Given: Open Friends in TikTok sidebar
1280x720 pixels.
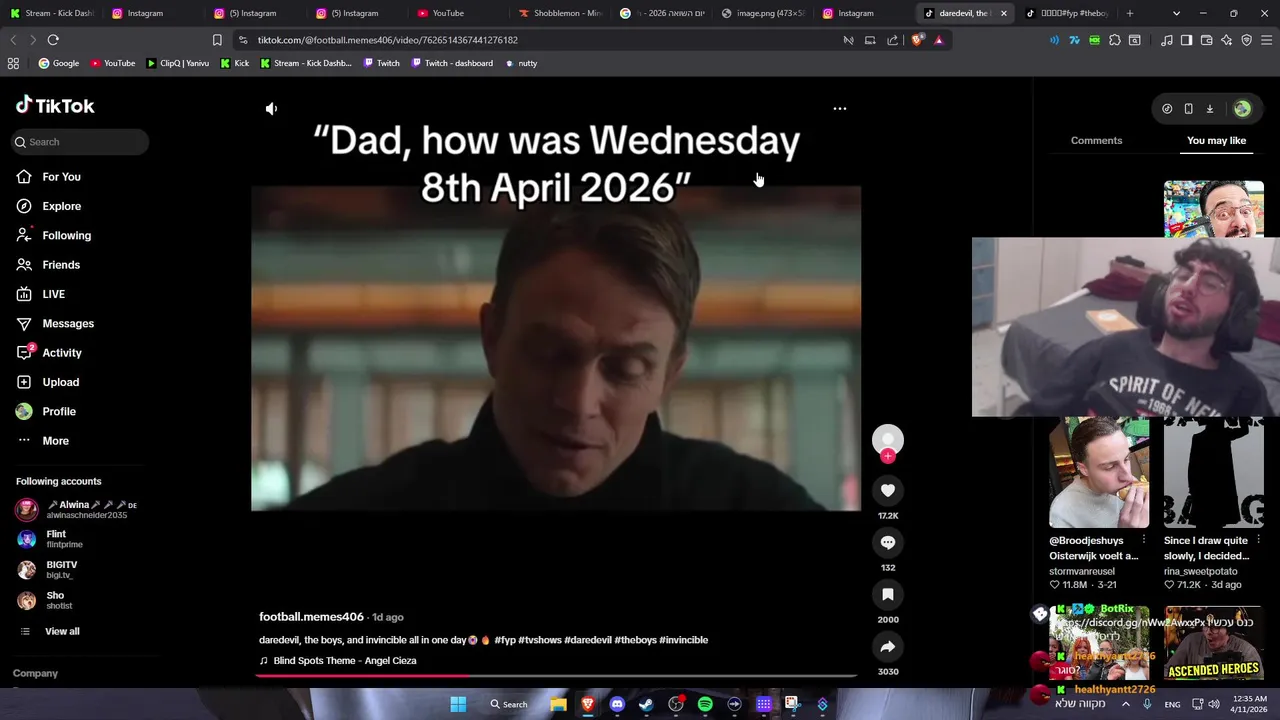Looking at the screenshot, I should [x=61, y=265].
